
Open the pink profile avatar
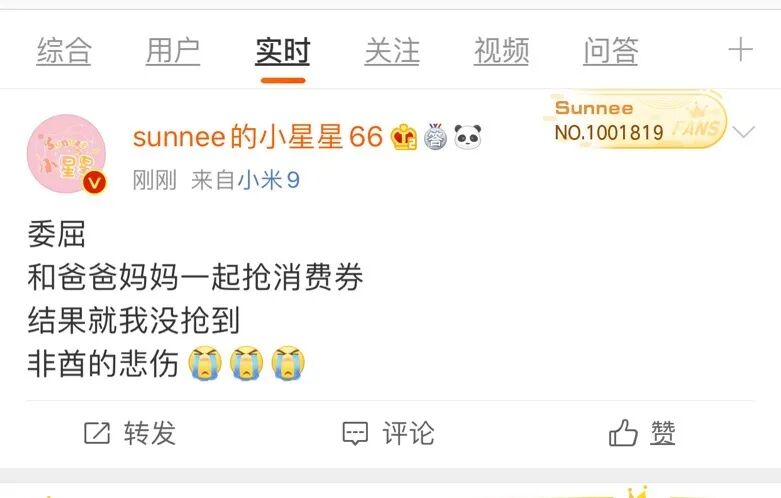click(66, 154)
